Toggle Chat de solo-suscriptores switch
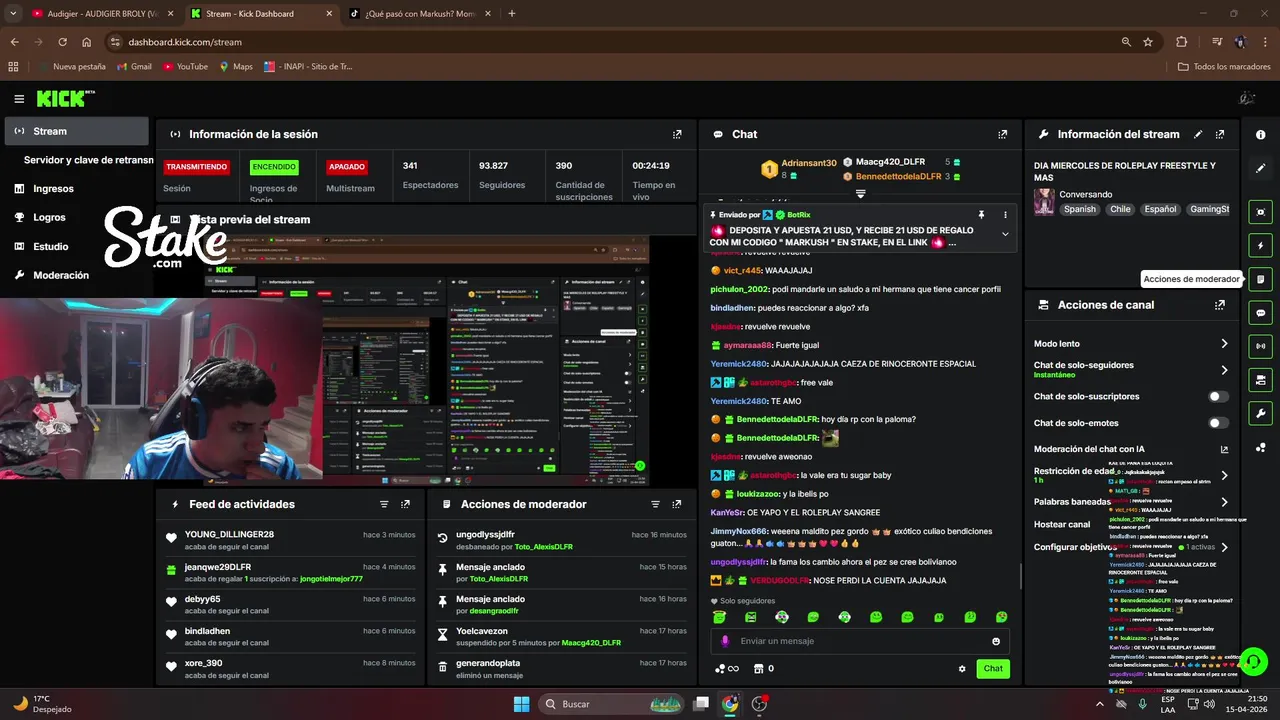Screen dimensions: 1280x720 (1218, 397)
